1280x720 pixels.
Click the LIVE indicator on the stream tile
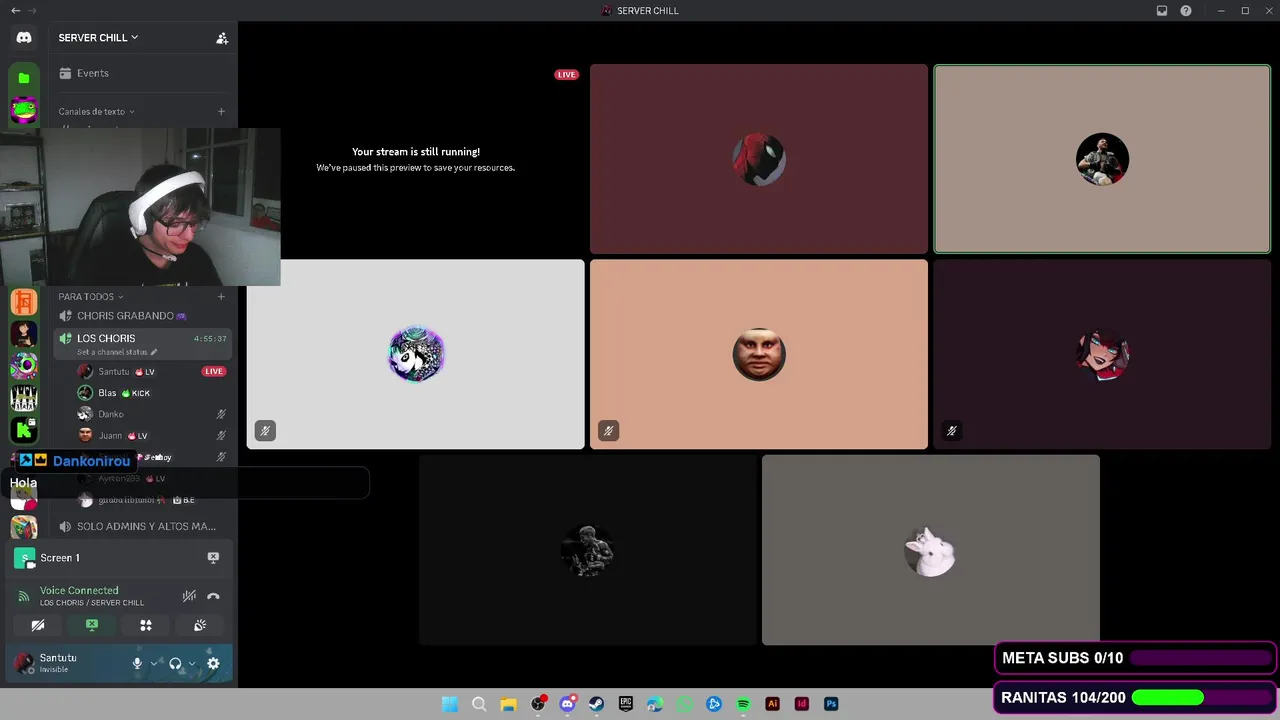(x=567, y=75)
